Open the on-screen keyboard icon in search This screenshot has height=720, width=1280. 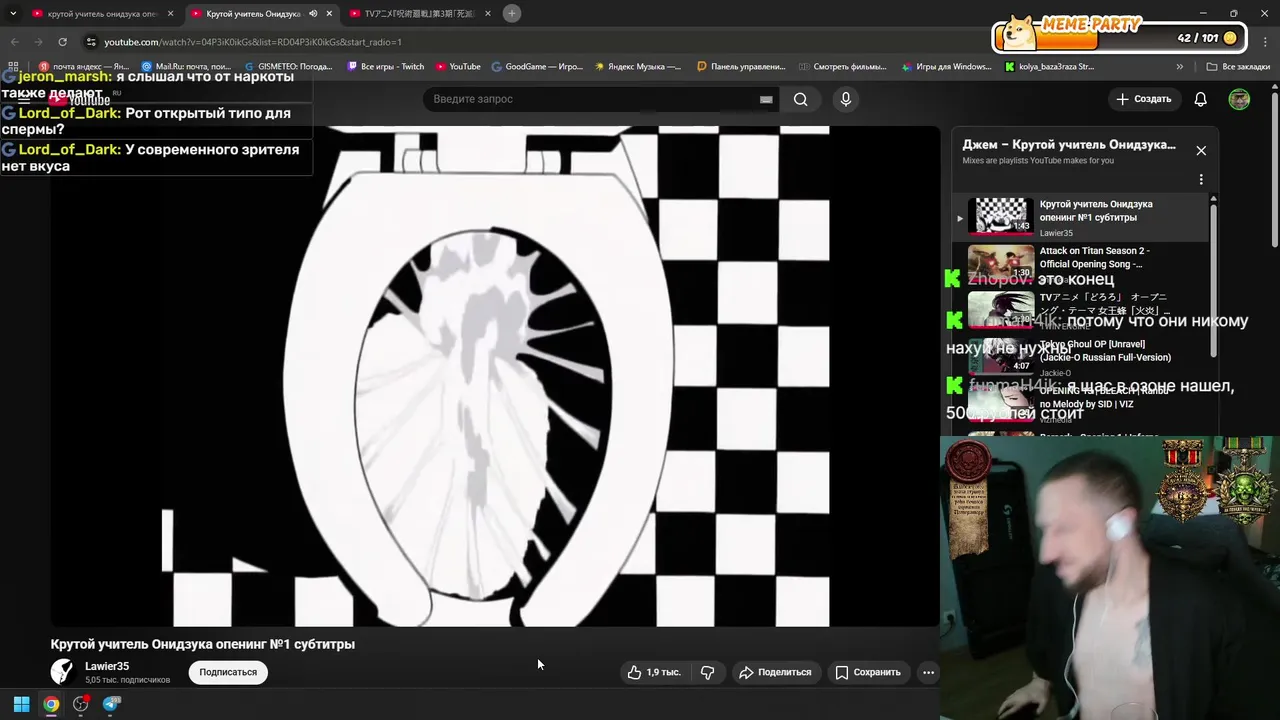pyautogui.click(x=766, y=99)
